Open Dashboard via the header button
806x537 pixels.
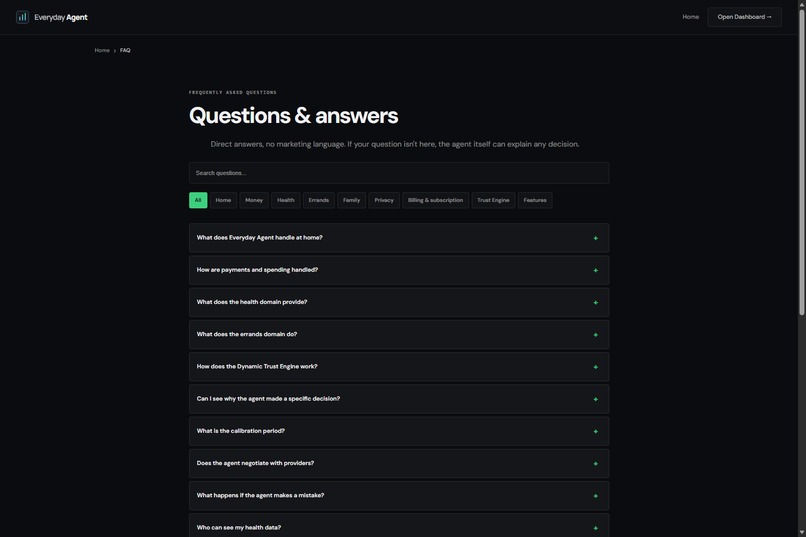pyautogui.click(x=744, y=17)
